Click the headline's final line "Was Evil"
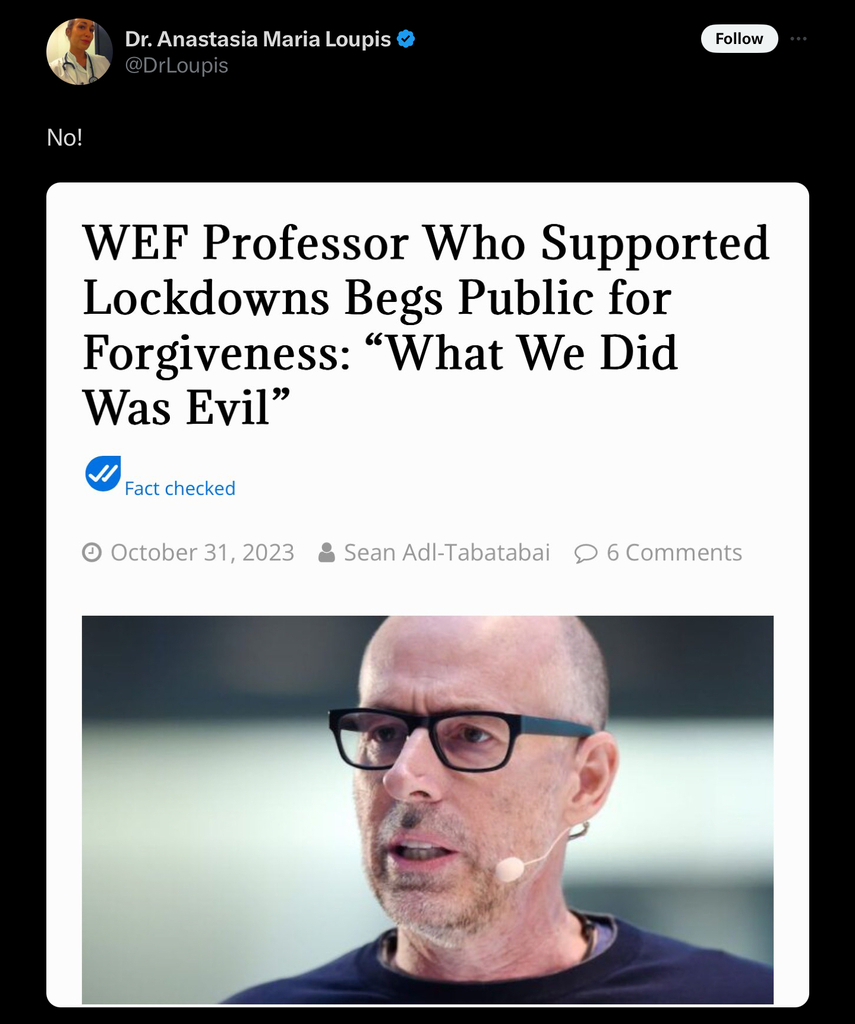855x1024 pixels. (x=186, y=408)
